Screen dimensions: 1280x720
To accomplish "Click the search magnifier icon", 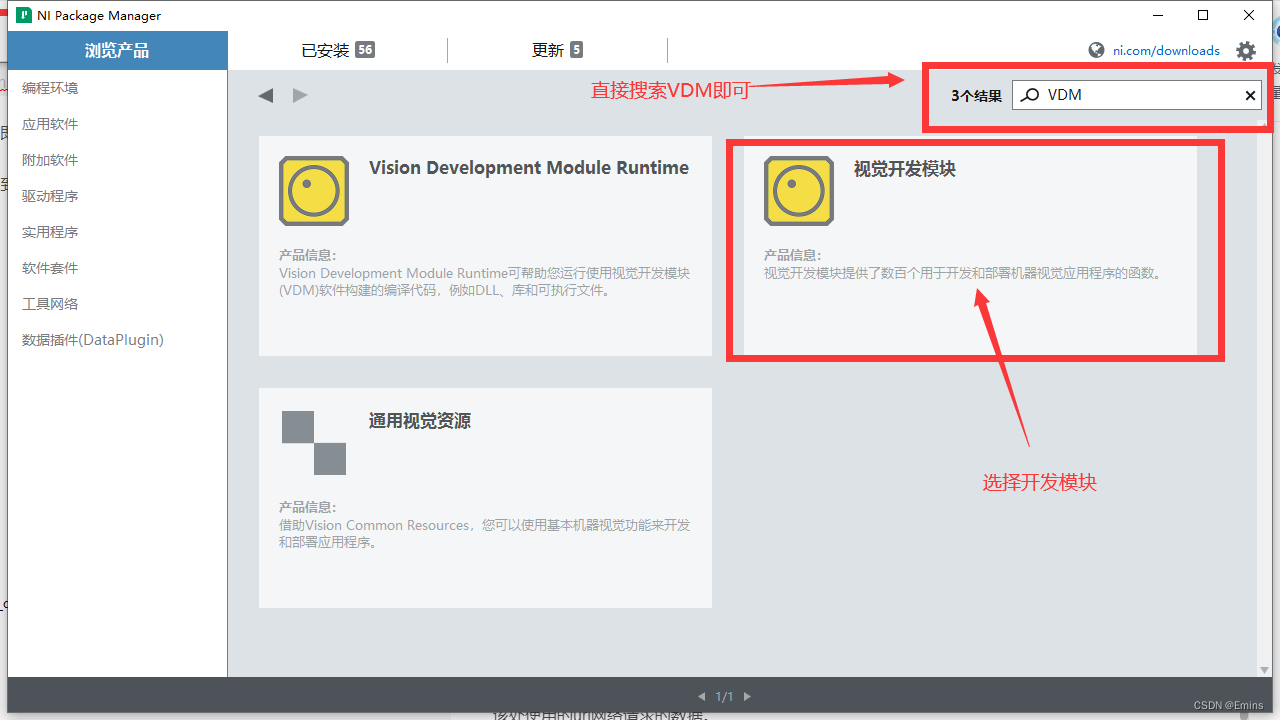I will (1028, 94).
